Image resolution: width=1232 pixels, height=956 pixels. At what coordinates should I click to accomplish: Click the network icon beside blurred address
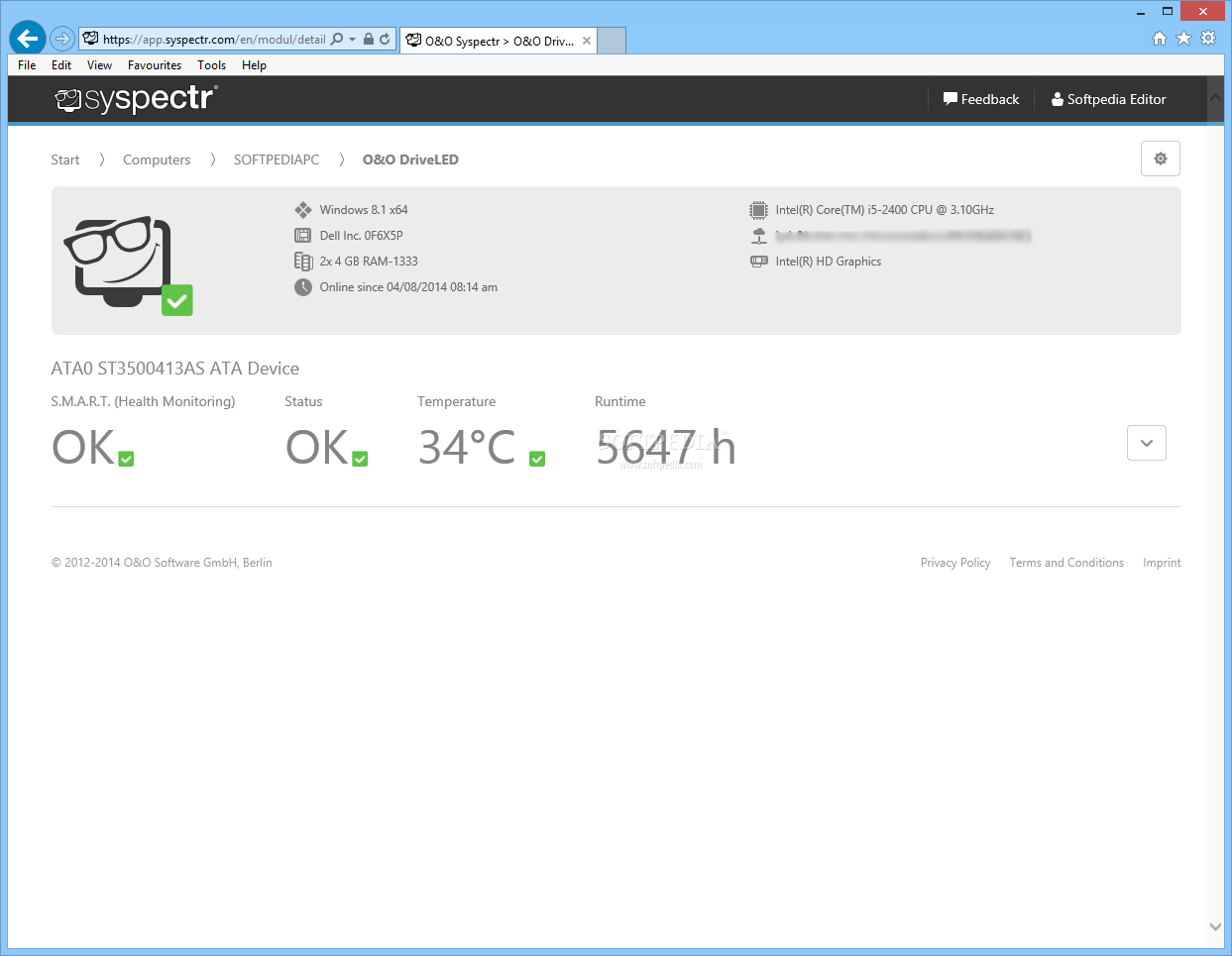point(758,236)
